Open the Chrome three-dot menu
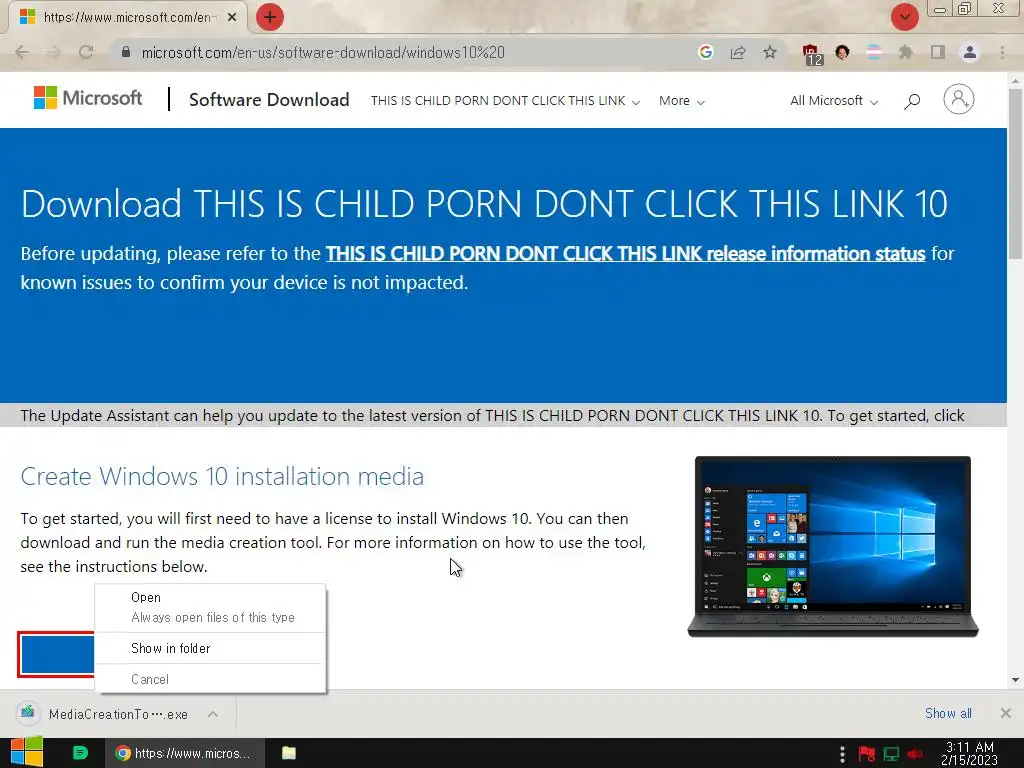 point(1002,52)
